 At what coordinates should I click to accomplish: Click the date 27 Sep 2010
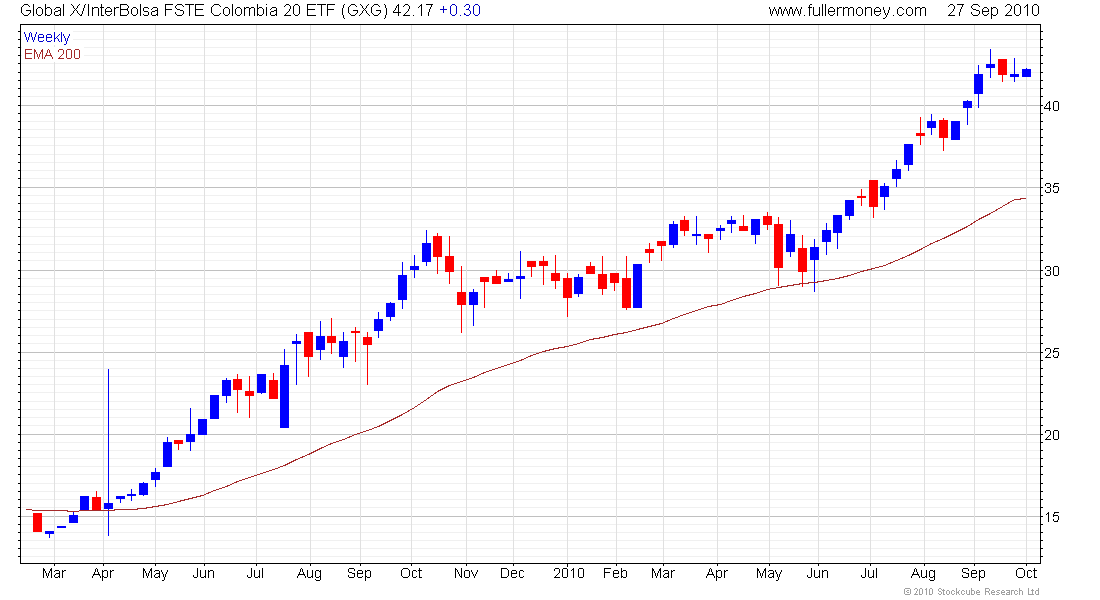coord(993,11)
